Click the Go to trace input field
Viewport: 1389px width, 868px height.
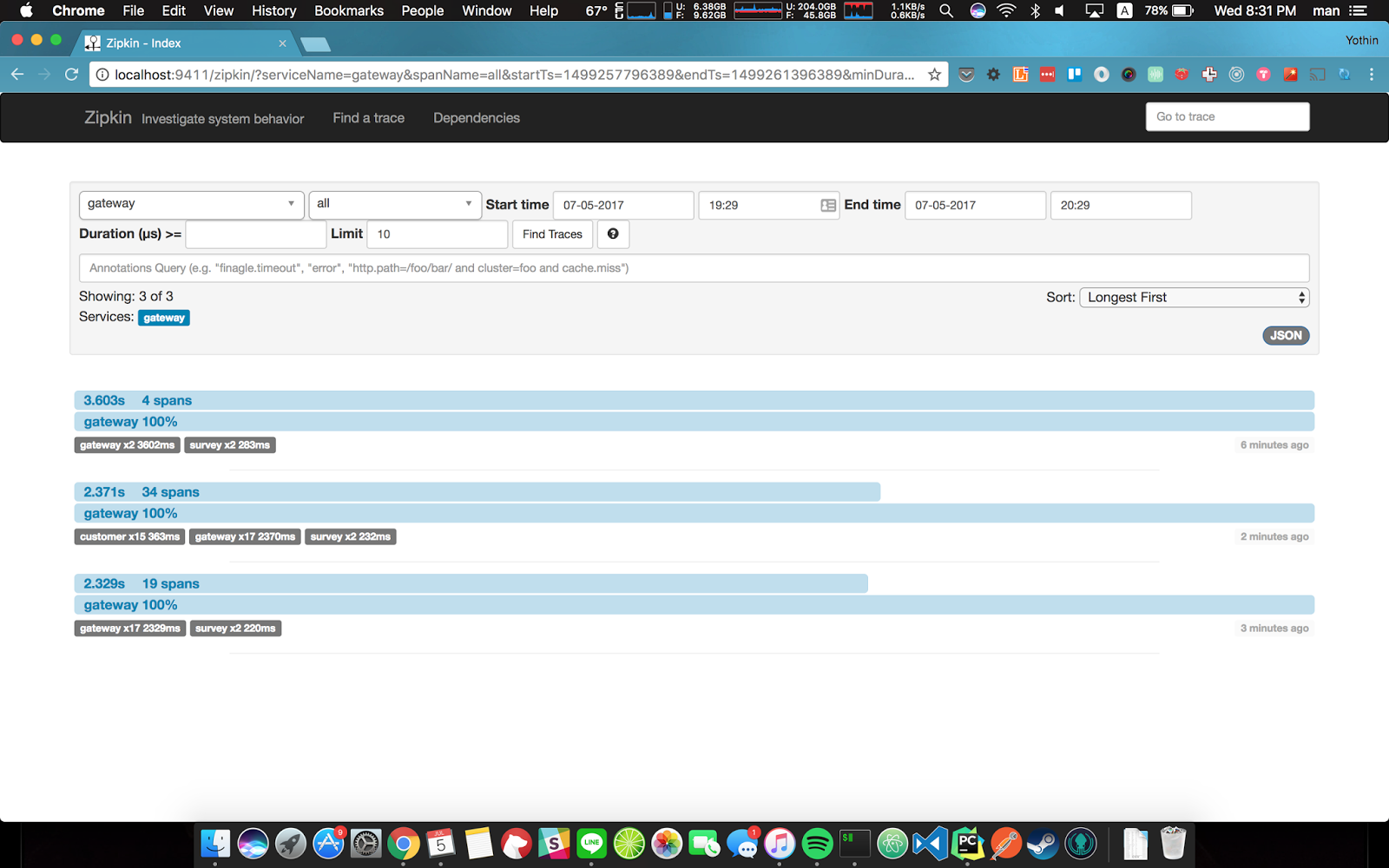point(1228,116)
